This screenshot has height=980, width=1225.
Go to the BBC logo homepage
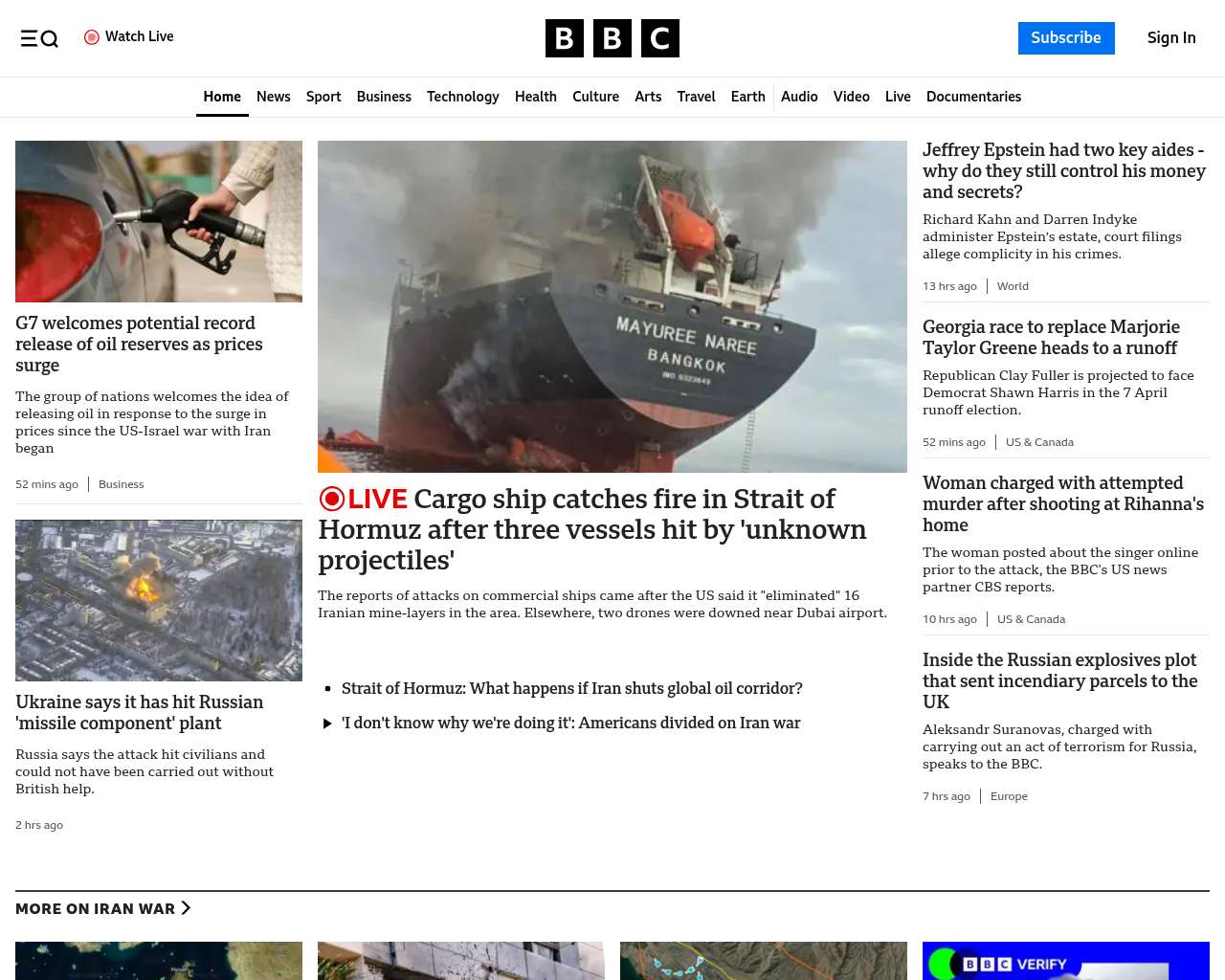pyautogui.click(x=612, y=38)
